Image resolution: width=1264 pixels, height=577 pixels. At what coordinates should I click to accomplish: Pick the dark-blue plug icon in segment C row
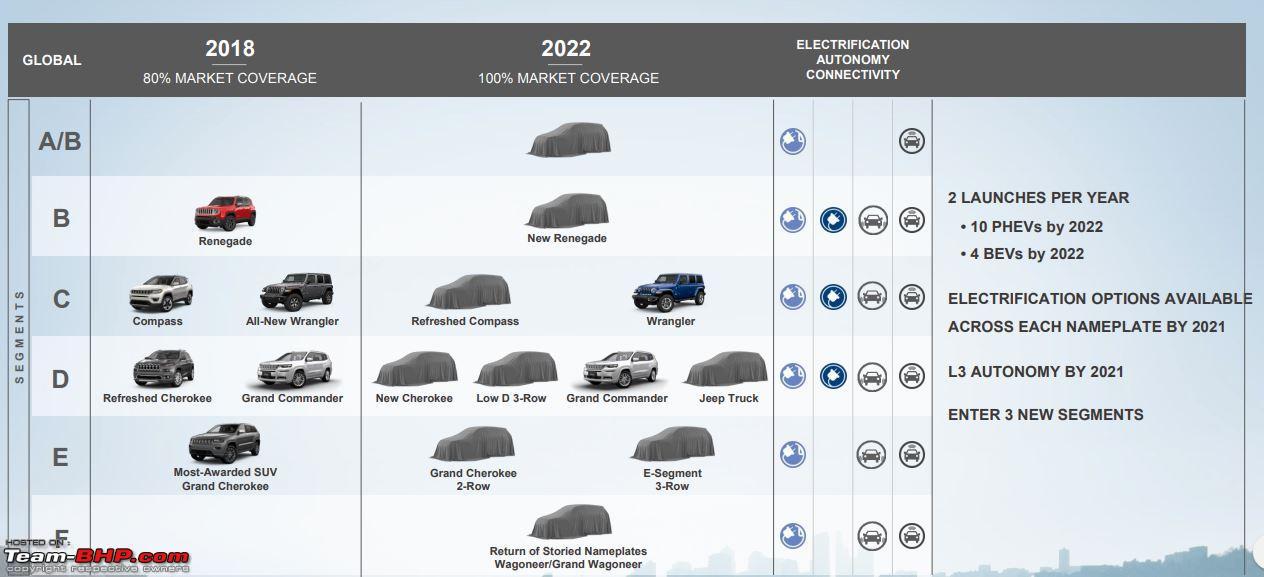click(x=833, y=297)
